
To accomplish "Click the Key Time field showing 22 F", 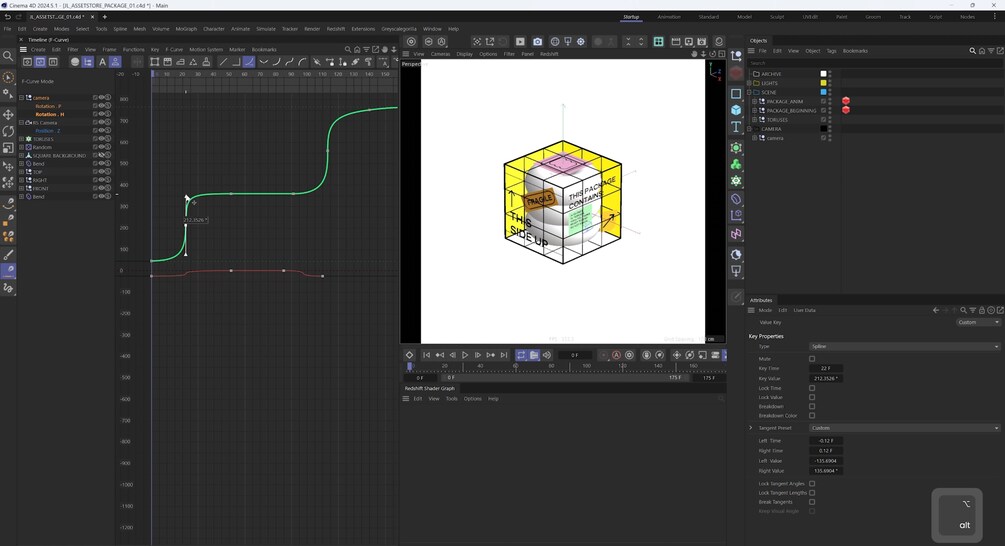I will [826, 368].
